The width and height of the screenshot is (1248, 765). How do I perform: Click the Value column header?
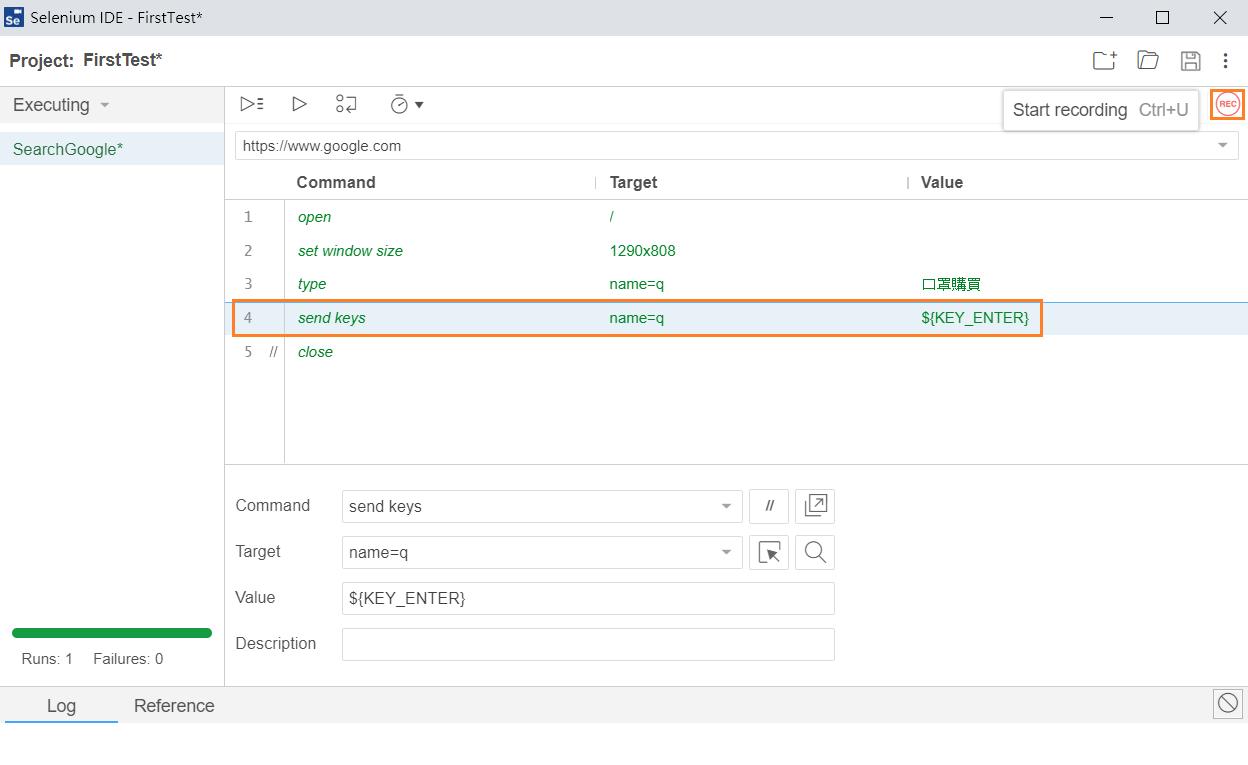[942, 182]
